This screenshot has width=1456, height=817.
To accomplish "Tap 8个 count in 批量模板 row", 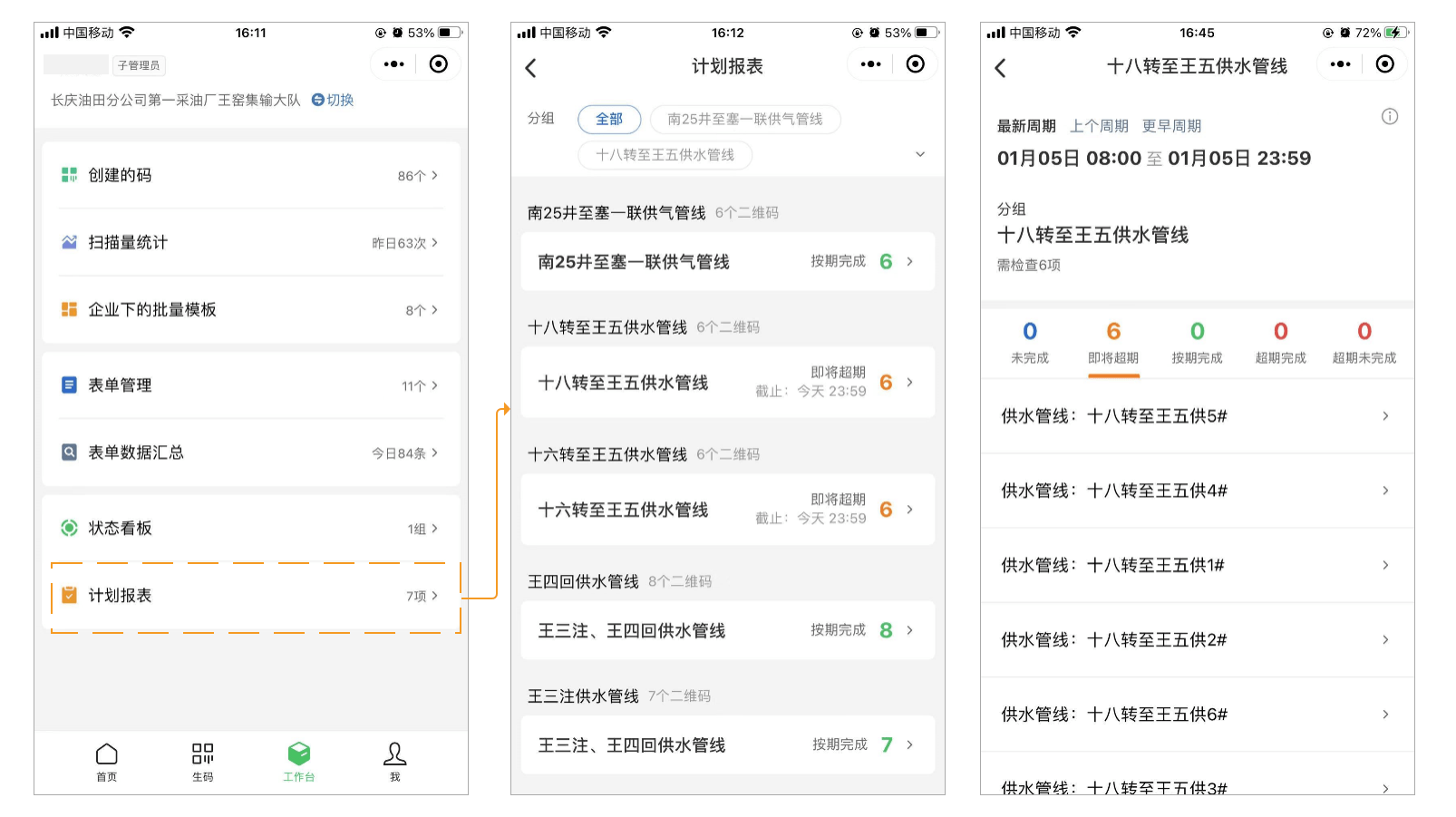I will (415, 310).
